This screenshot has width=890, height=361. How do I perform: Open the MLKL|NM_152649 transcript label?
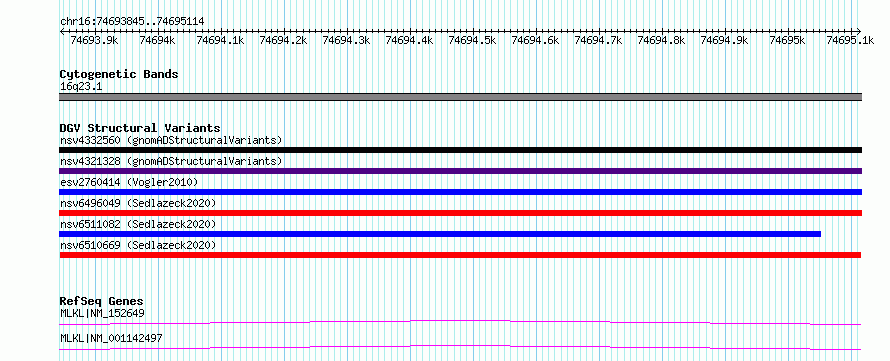pyautogui.click(x=102, y=313)
